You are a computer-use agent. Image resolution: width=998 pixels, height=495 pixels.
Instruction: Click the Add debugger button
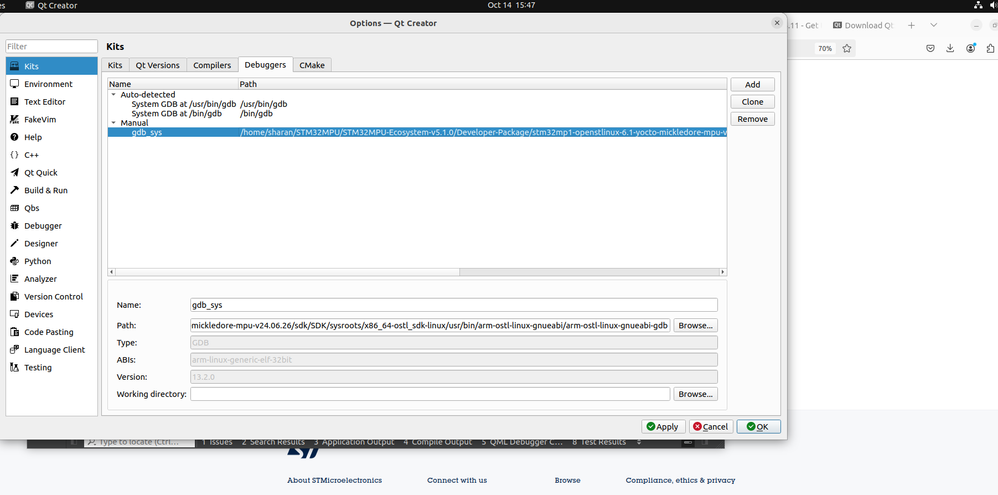(x=752, y=85)
